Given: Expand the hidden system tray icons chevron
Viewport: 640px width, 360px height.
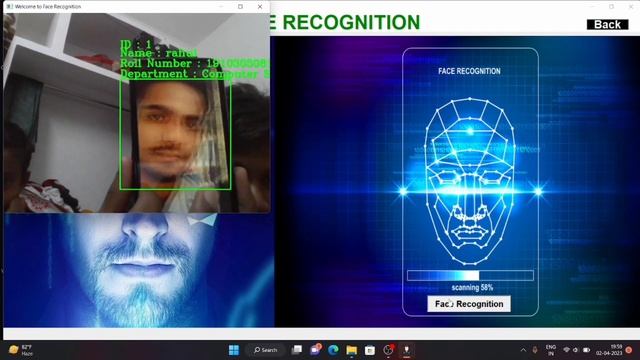Looking at the screenshot, I should point(523,350).
